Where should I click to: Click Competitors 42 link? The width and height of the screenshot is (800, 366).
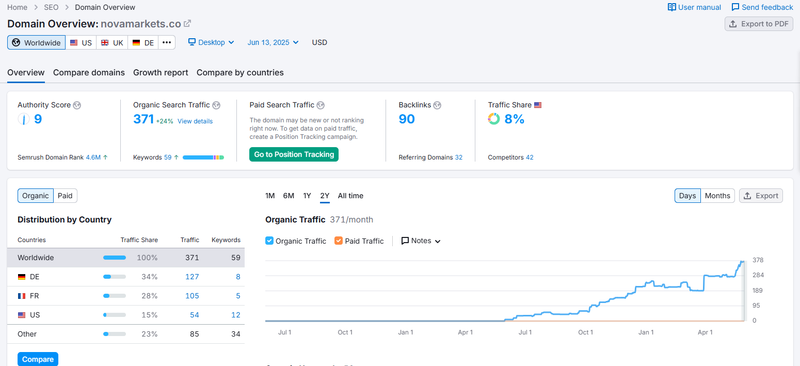click(x=530, y=158)
